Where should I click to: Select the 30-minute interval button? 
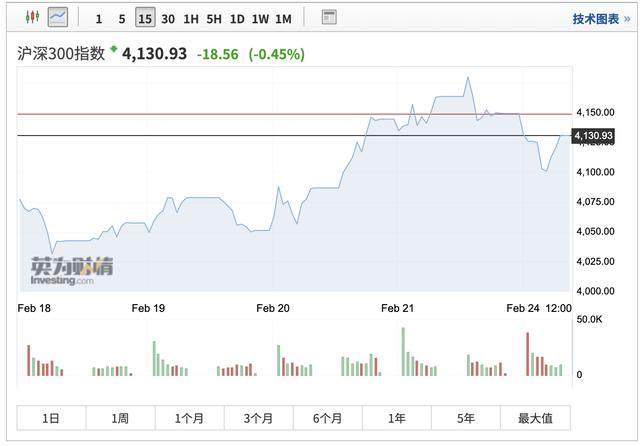tap(167, 18)
